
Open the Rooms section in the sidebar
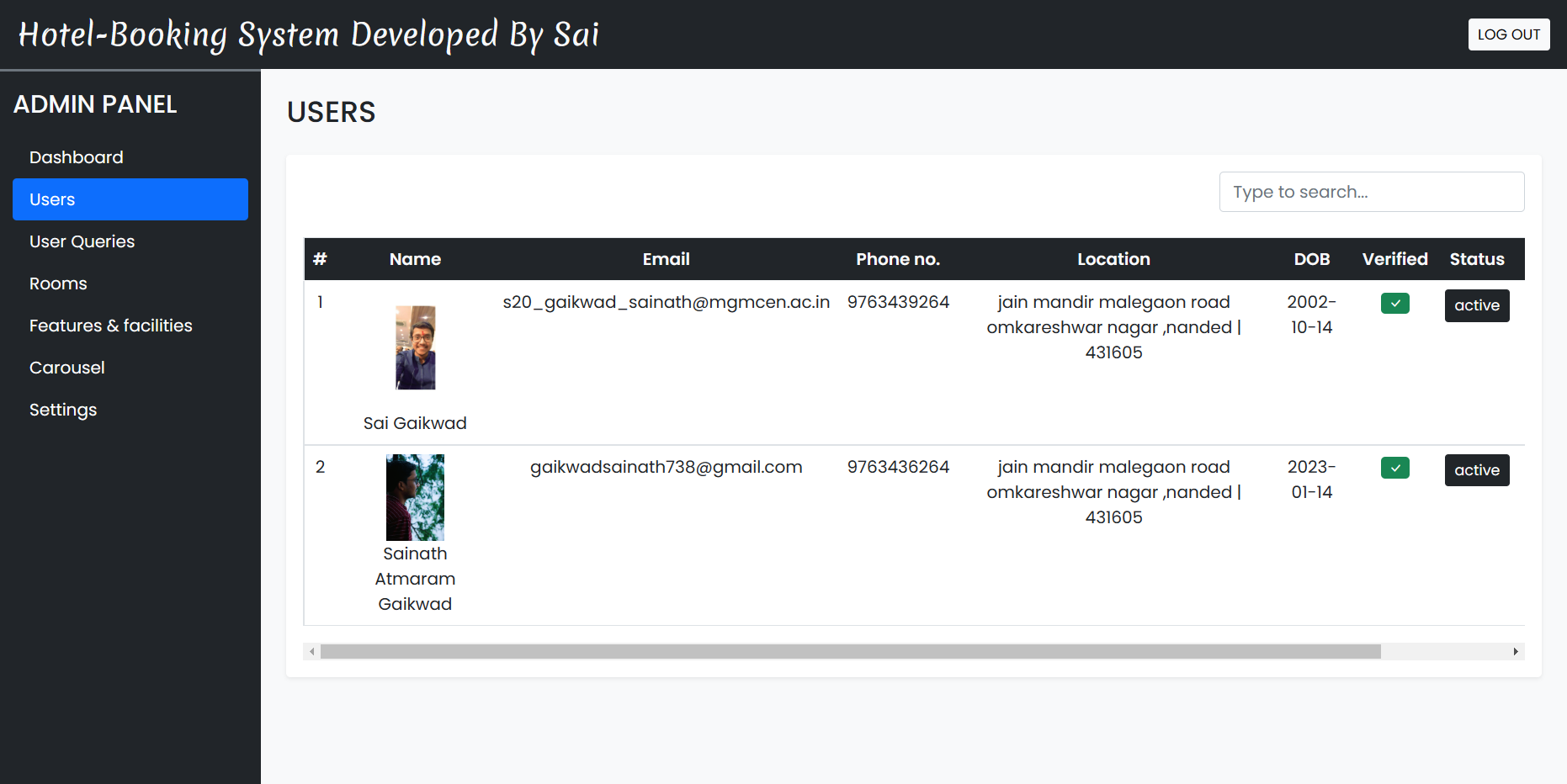click(x=58, y=283)
